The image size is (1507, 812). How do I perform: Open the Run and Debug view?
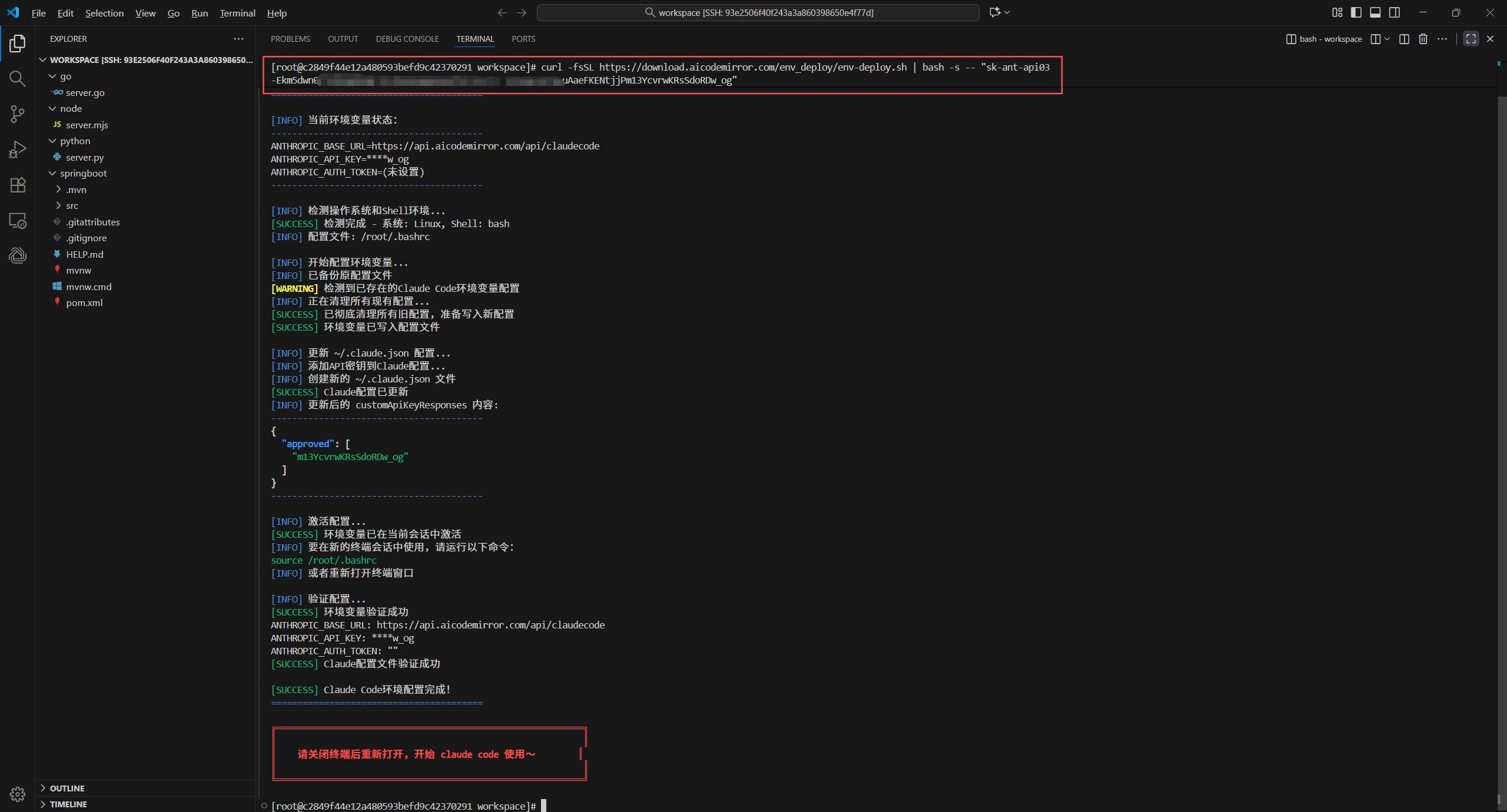coord(17,149)
